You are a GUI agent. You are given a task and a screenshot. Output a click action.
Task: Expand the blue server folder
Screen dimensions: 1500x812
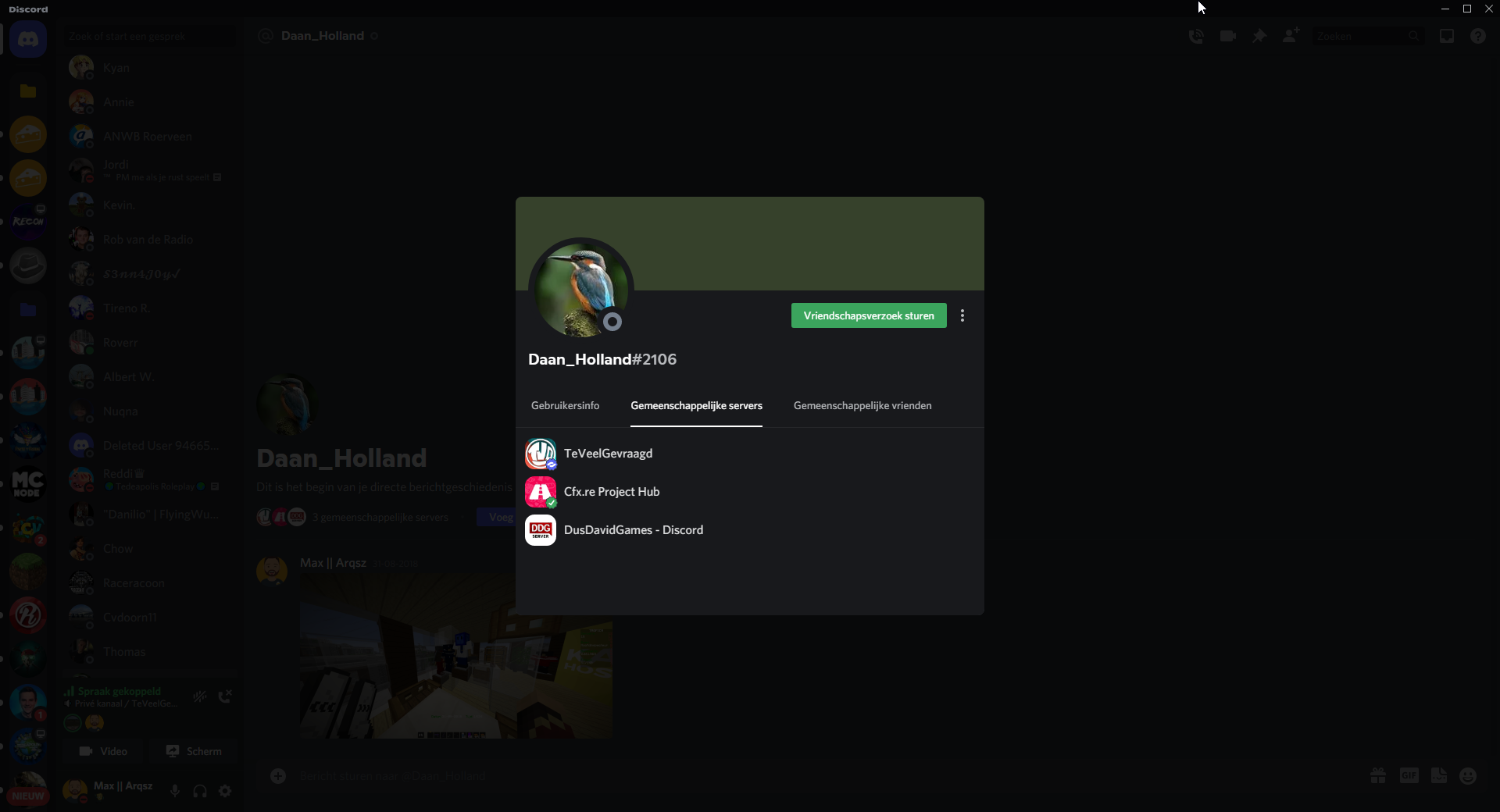(x=28, y=310)
